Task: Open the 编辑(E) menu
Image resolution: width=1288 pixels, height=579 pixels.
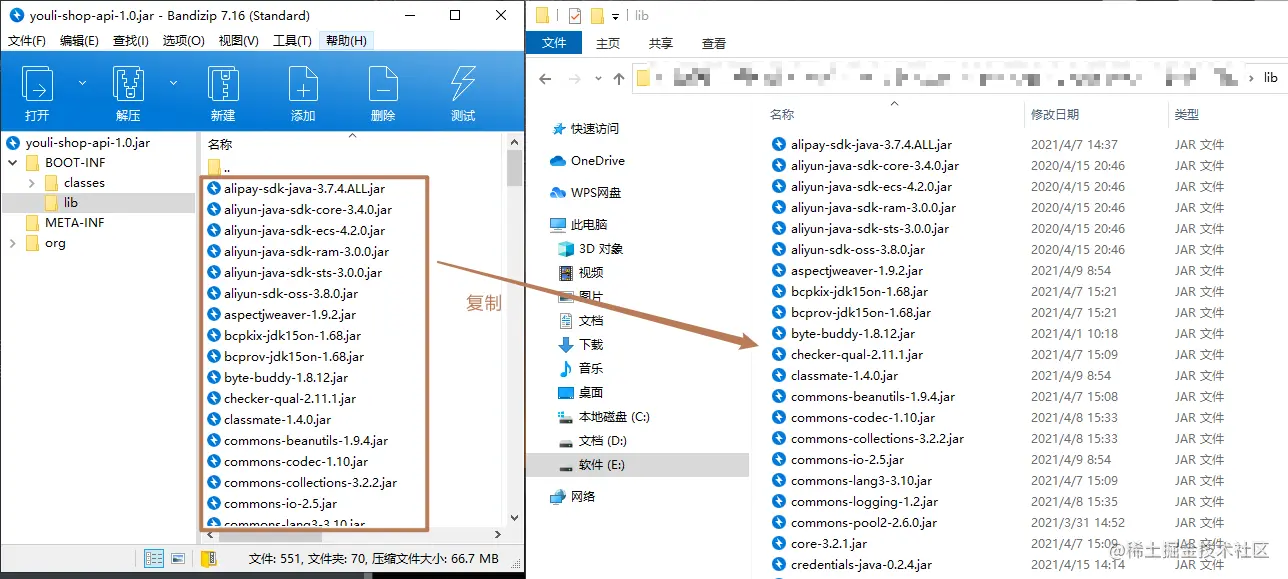Action: tap(79, 41)
